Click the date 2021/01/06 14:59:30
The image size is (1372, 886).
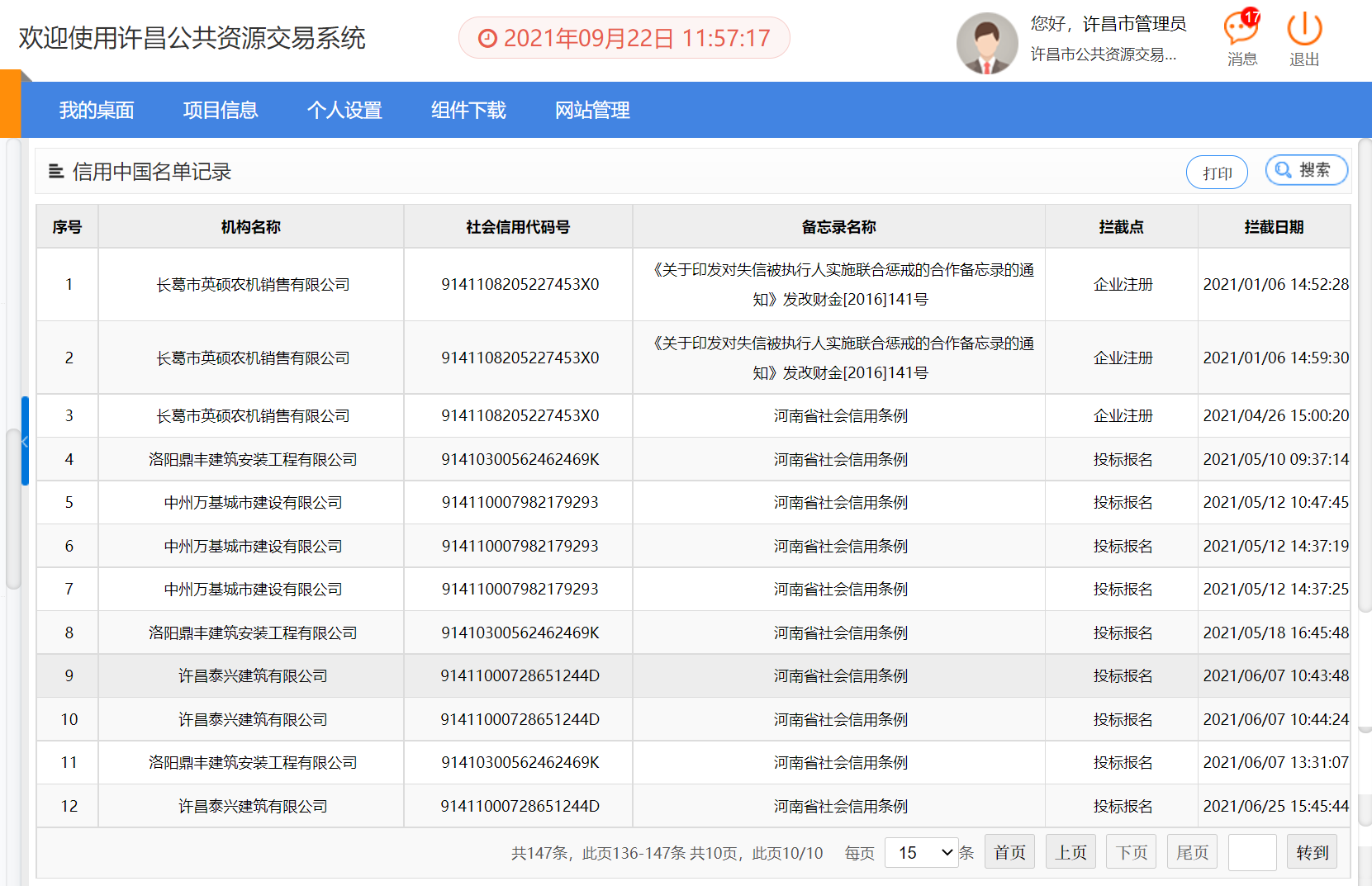(1276, 358)
